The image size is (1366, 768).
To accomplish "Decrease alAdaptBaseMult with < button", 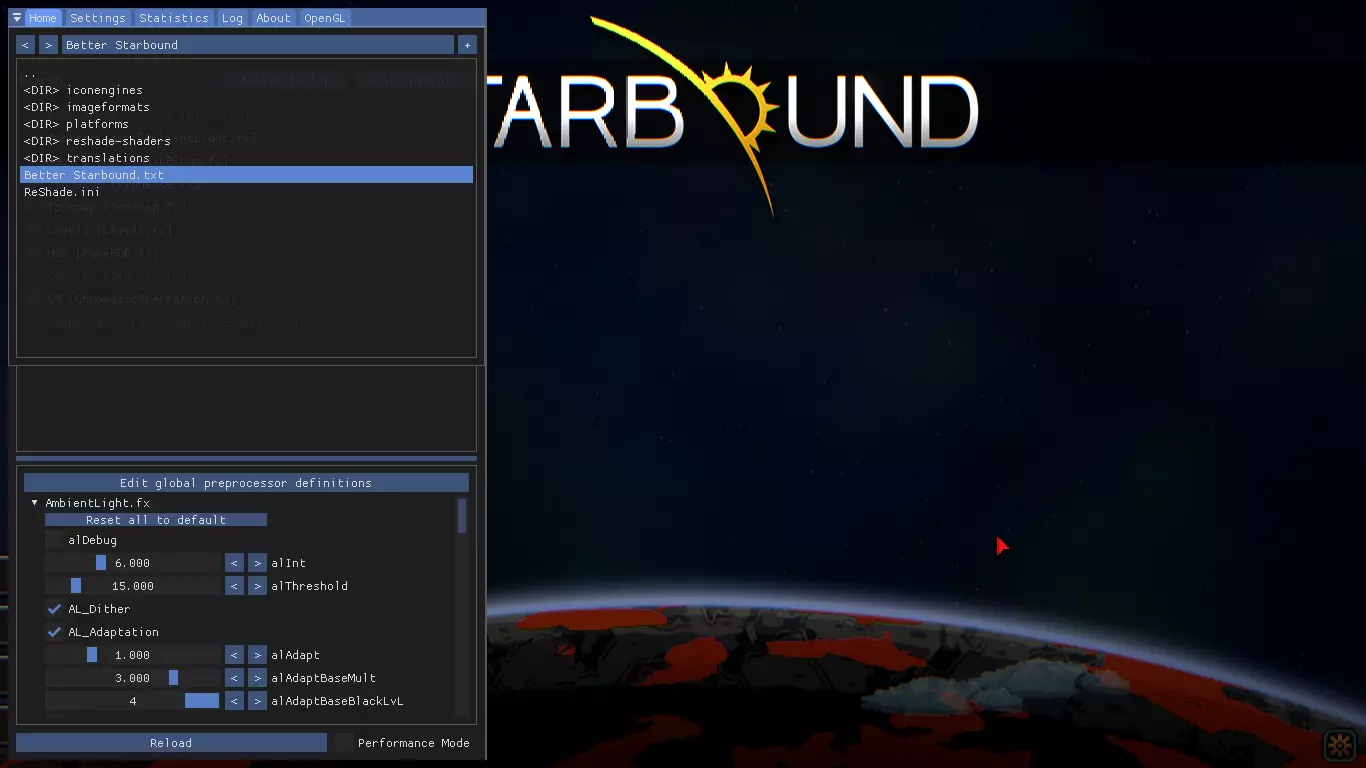I will 234,678.
